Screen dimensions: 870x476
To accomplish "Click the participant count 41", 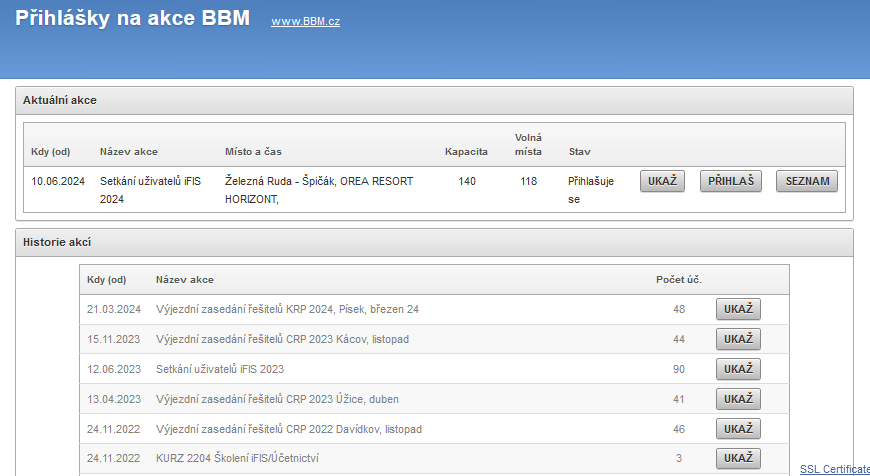I will (x=679, y=399).
